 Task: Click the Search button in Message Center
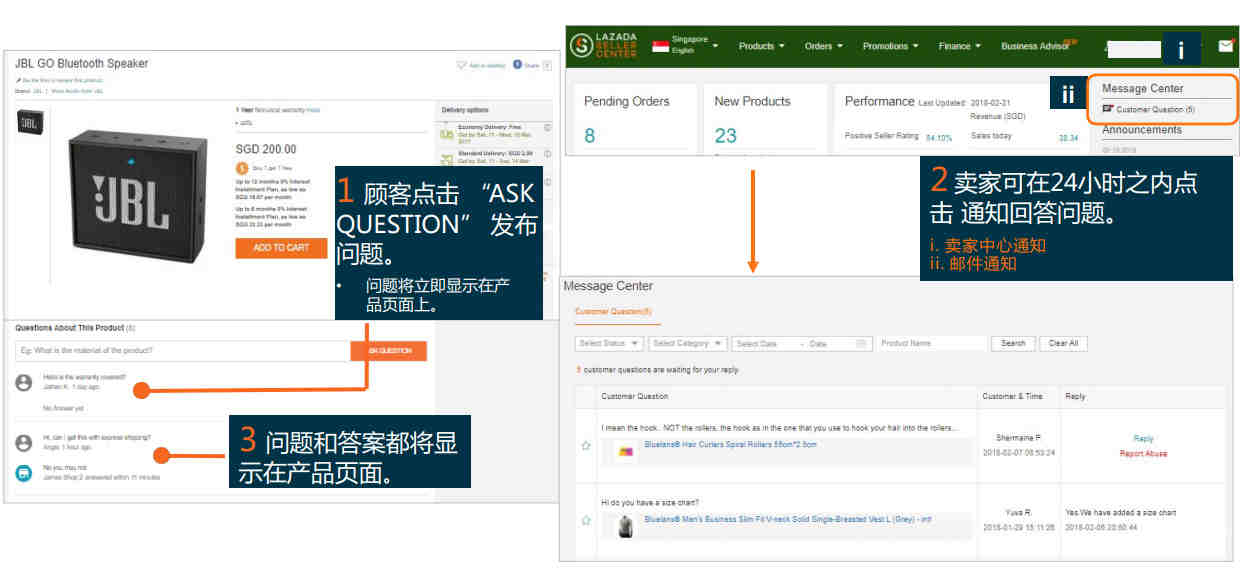tap(1013, 343)
